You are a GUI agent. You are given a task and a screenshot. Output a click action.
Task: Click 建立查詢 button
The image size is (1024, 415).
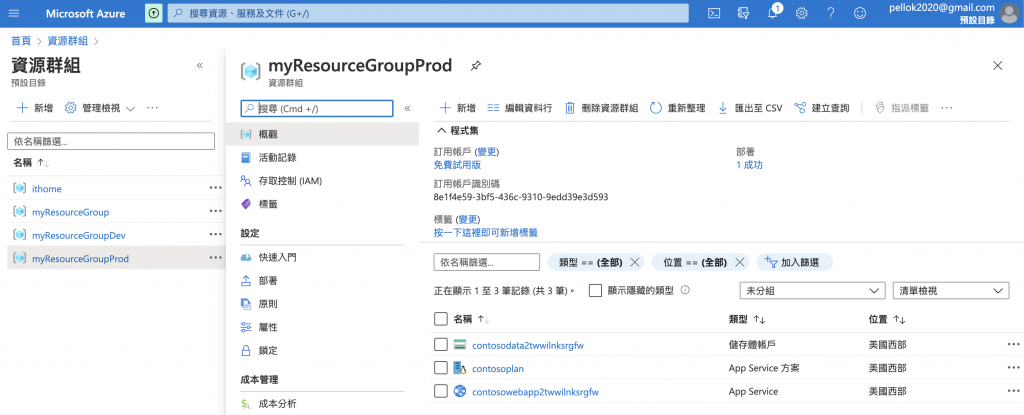(x=822, y=108)
